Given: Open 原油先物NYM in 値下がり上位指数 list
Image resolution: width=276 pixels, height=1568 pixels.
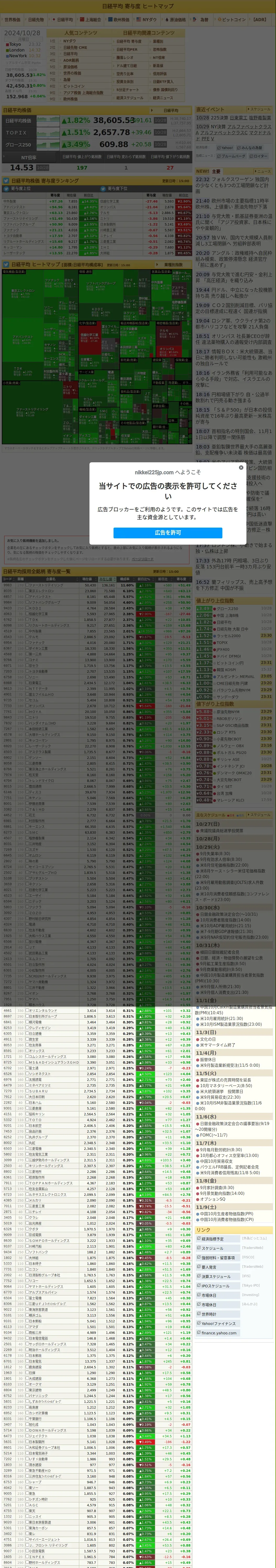Looking at the screenshot, I should [x=228, y=712].
